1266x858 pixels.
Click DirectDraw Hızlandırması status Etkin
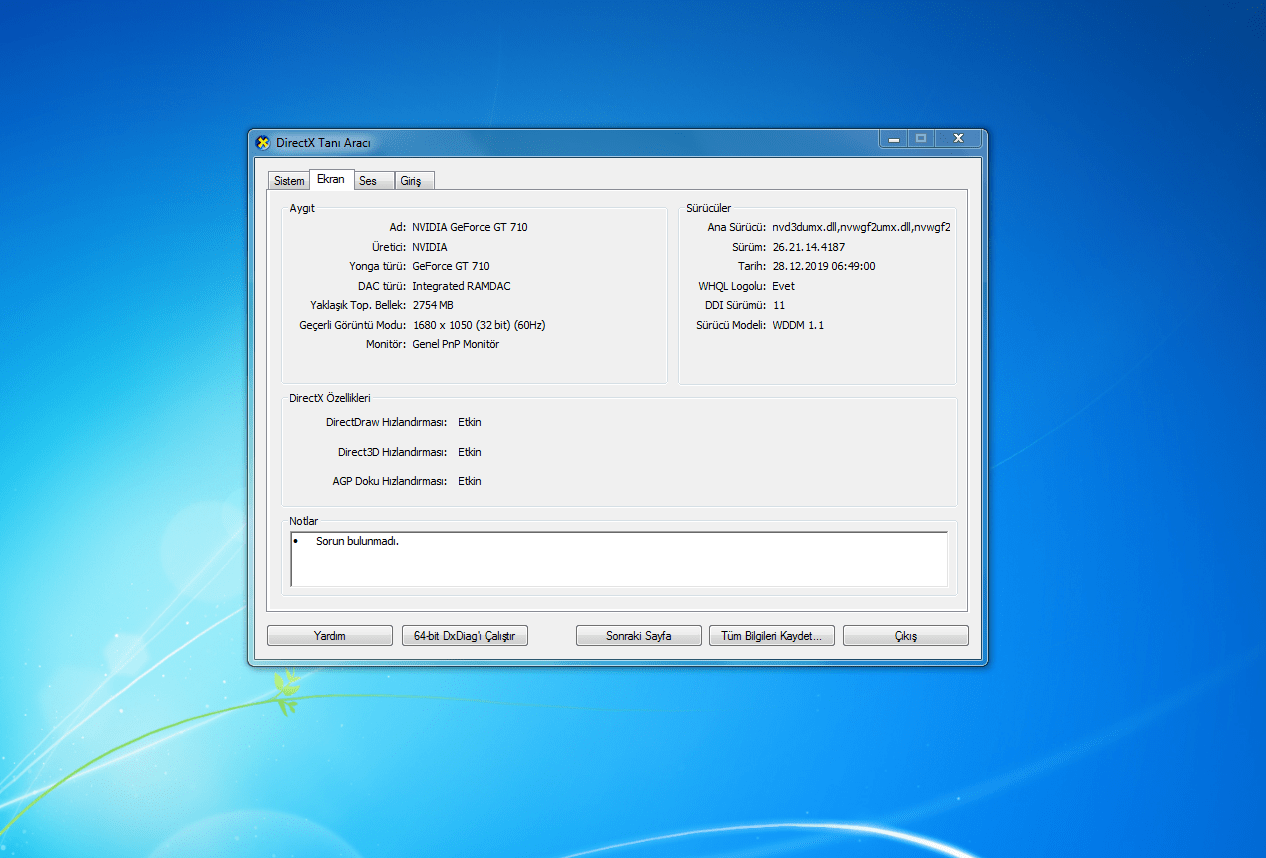[x=470, y=422]
